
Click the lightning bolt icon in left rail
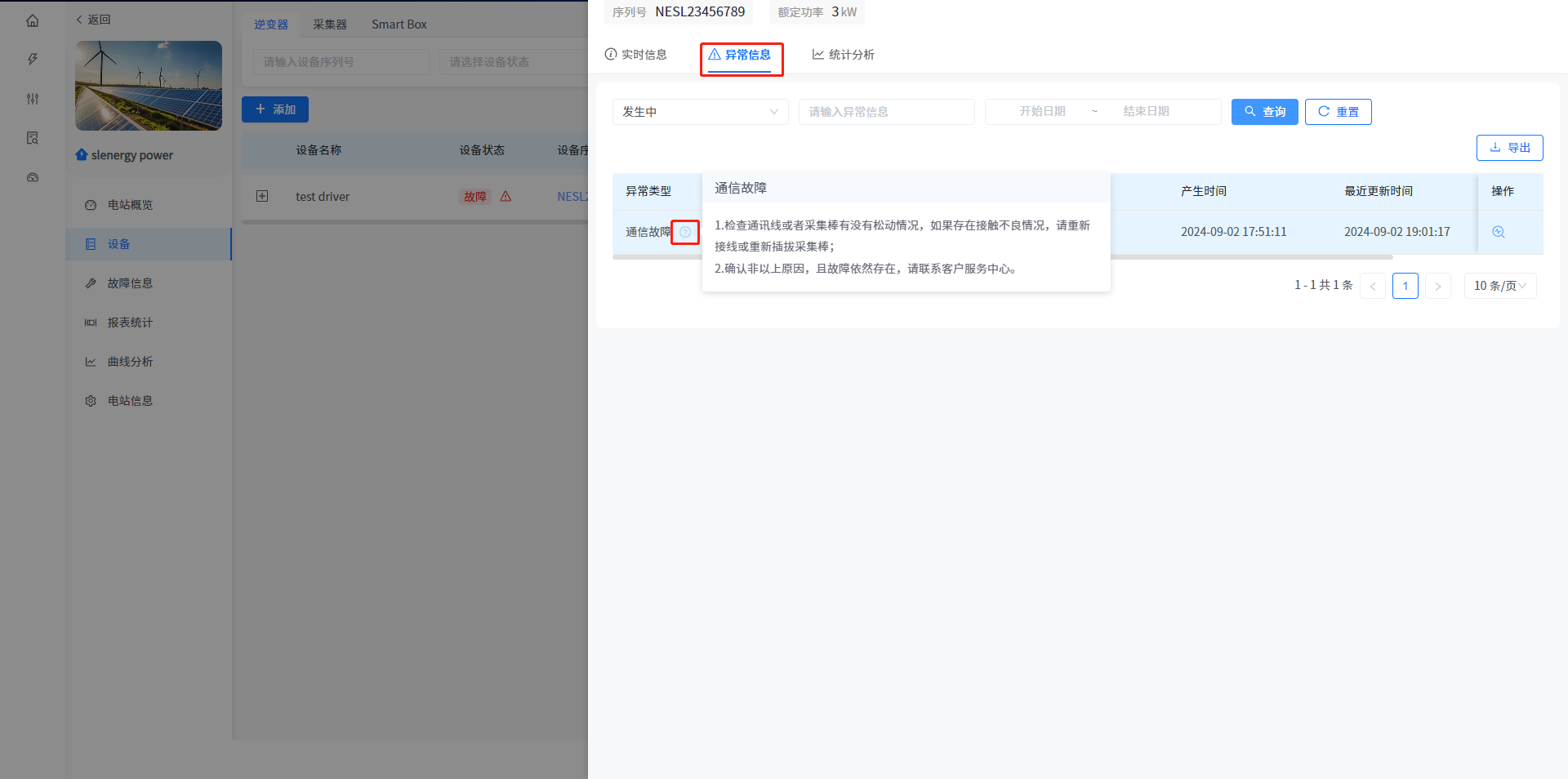tap(33, 60)
